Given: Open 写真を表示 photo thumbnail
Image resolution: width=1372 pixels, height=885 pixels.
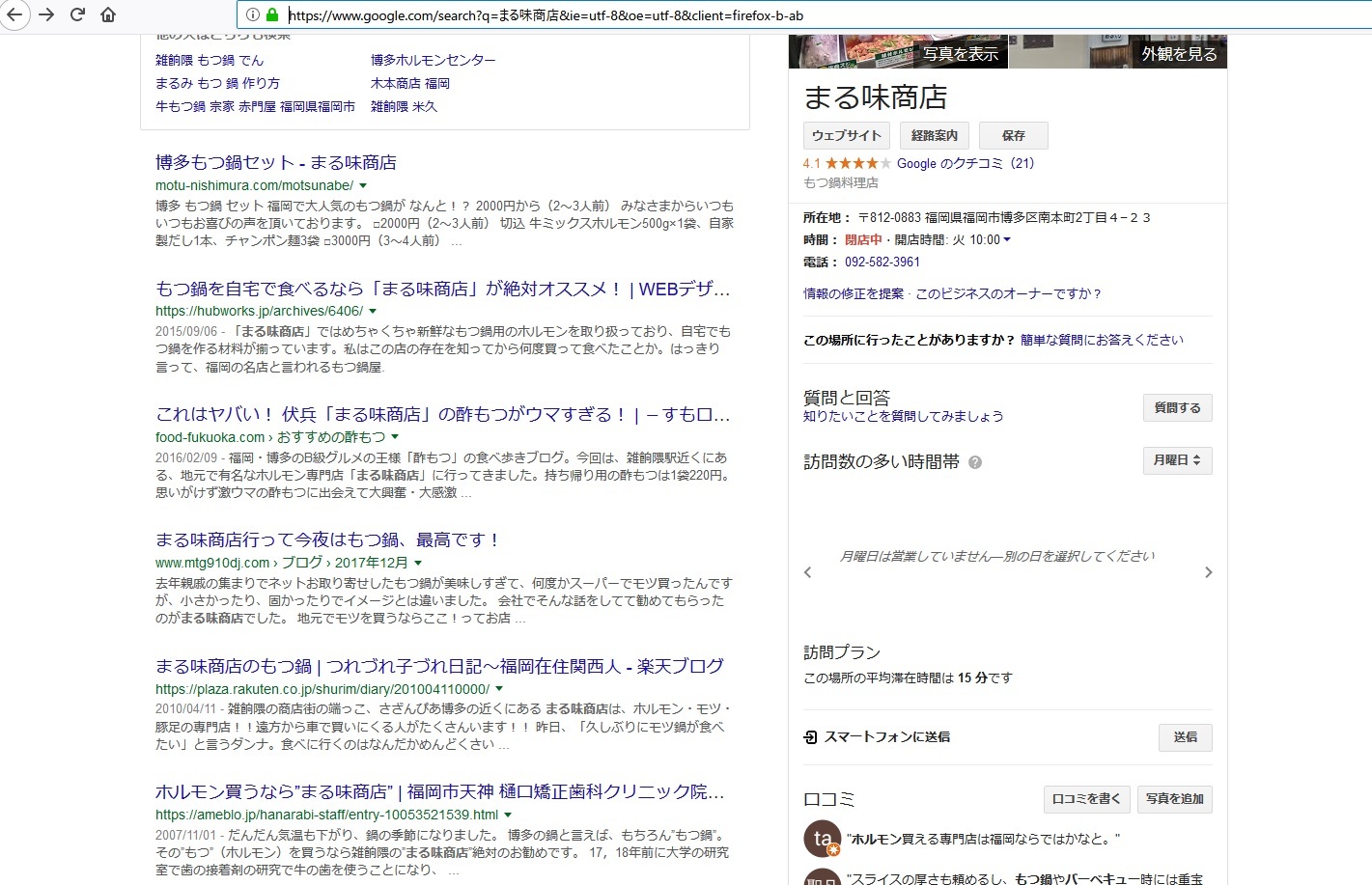Looking at the screenshot, I should (898, 51).
